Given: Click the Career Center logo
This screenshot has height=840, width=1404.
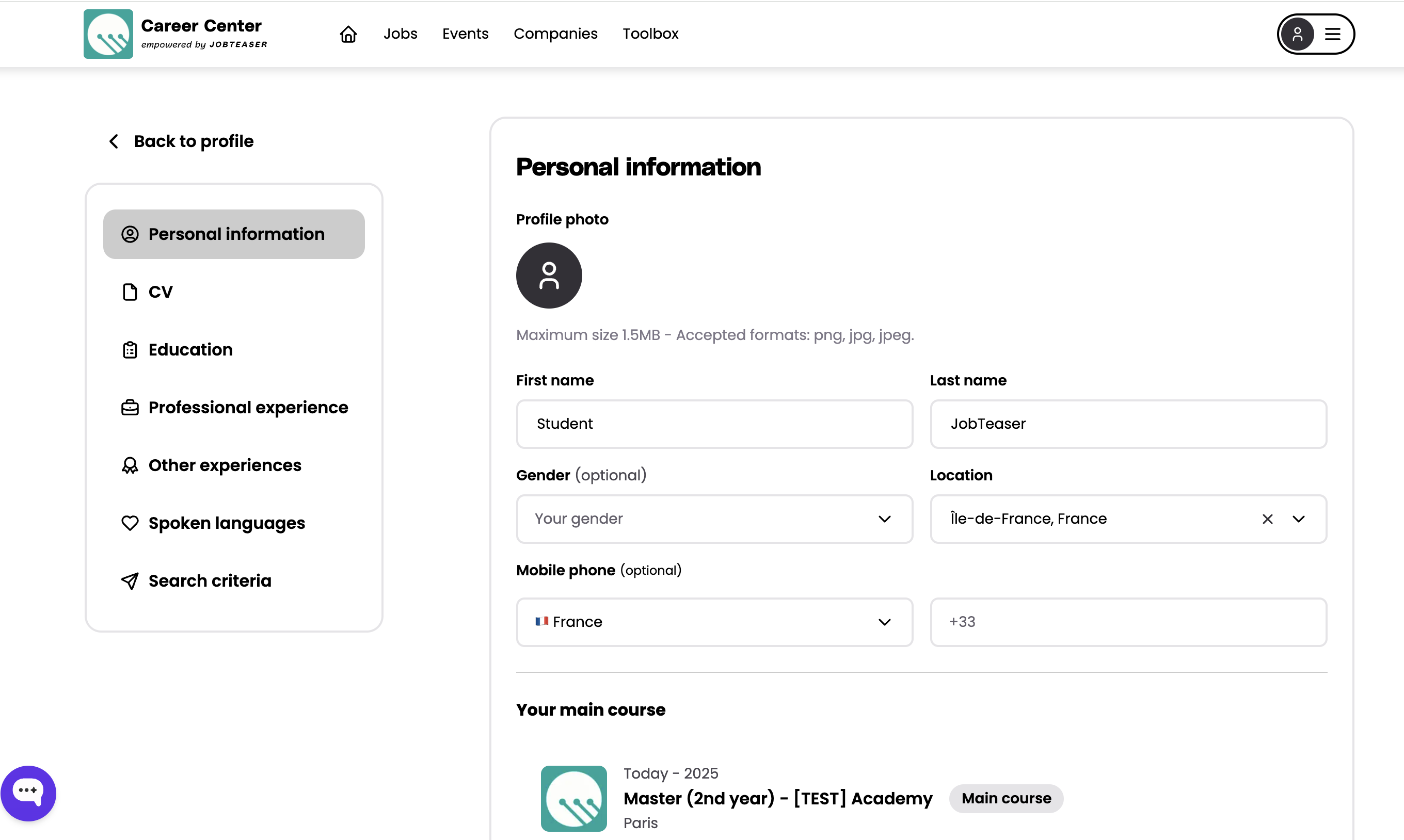Looking at the screenshot, I should (x=108, y=34).
